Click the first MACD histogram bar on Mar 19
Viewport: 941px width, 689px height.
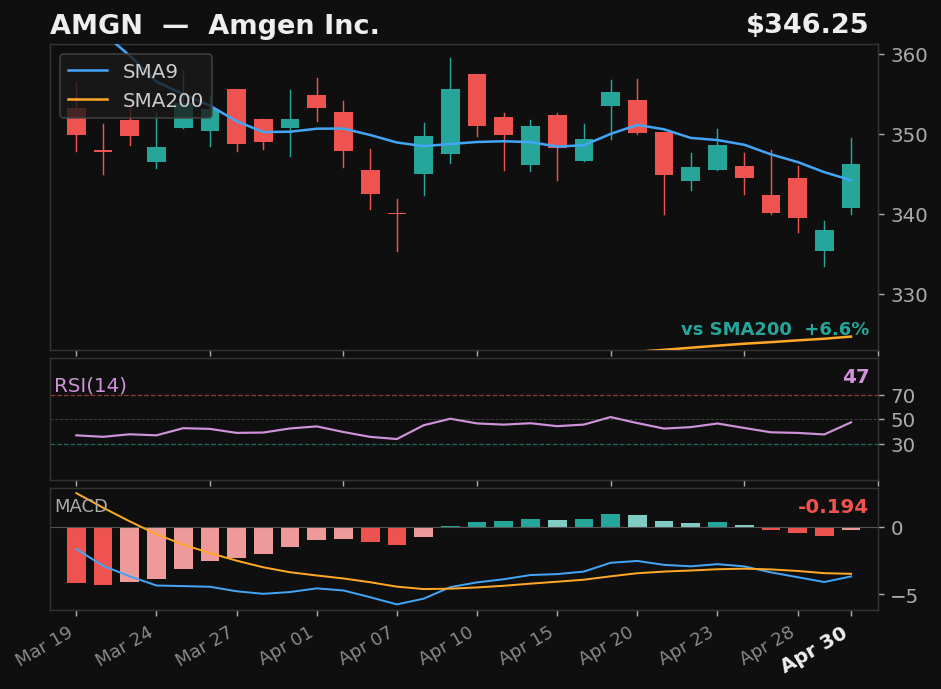[x=76, y=555]
